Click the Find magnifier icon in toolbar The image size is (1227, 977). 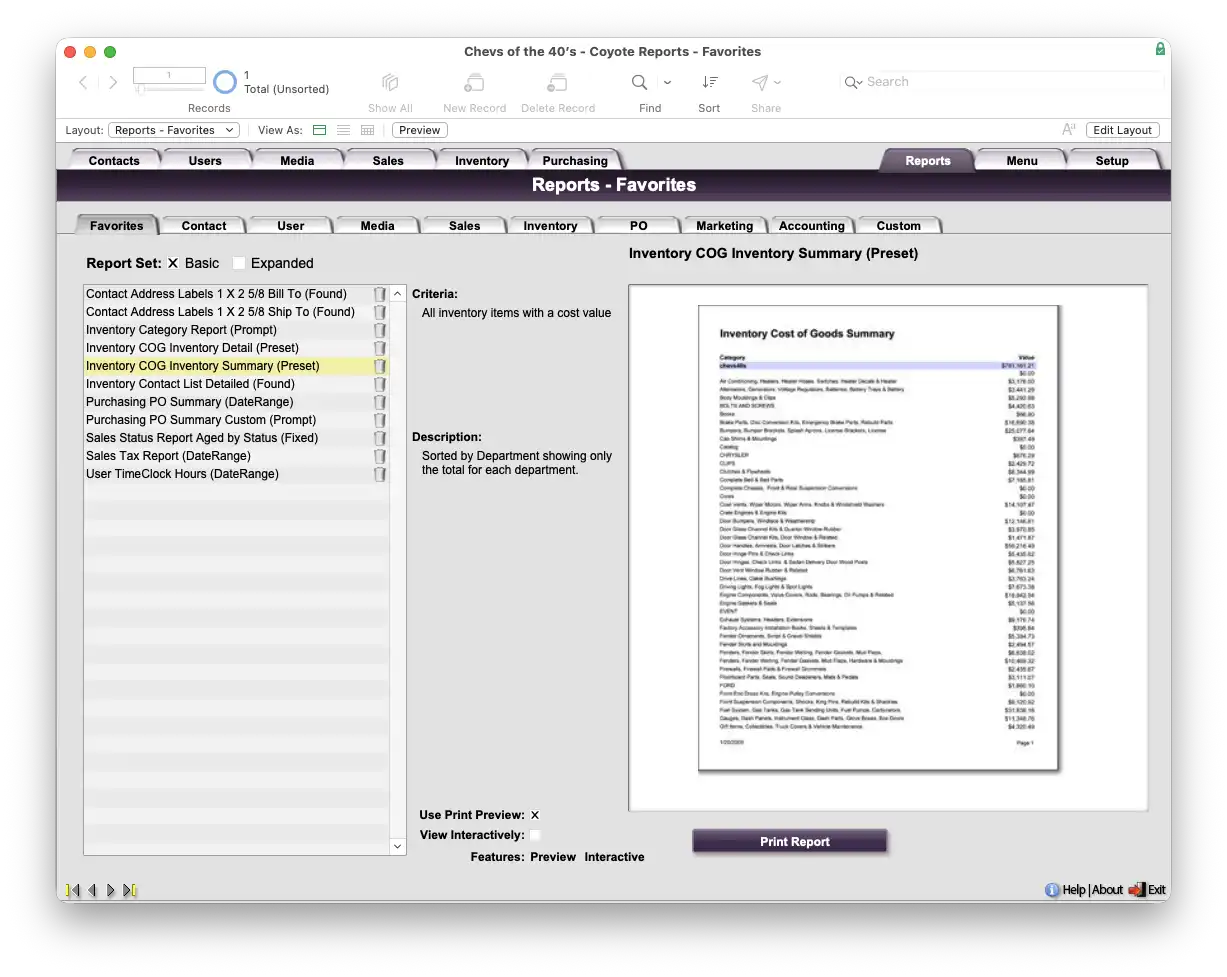(639, 82)
